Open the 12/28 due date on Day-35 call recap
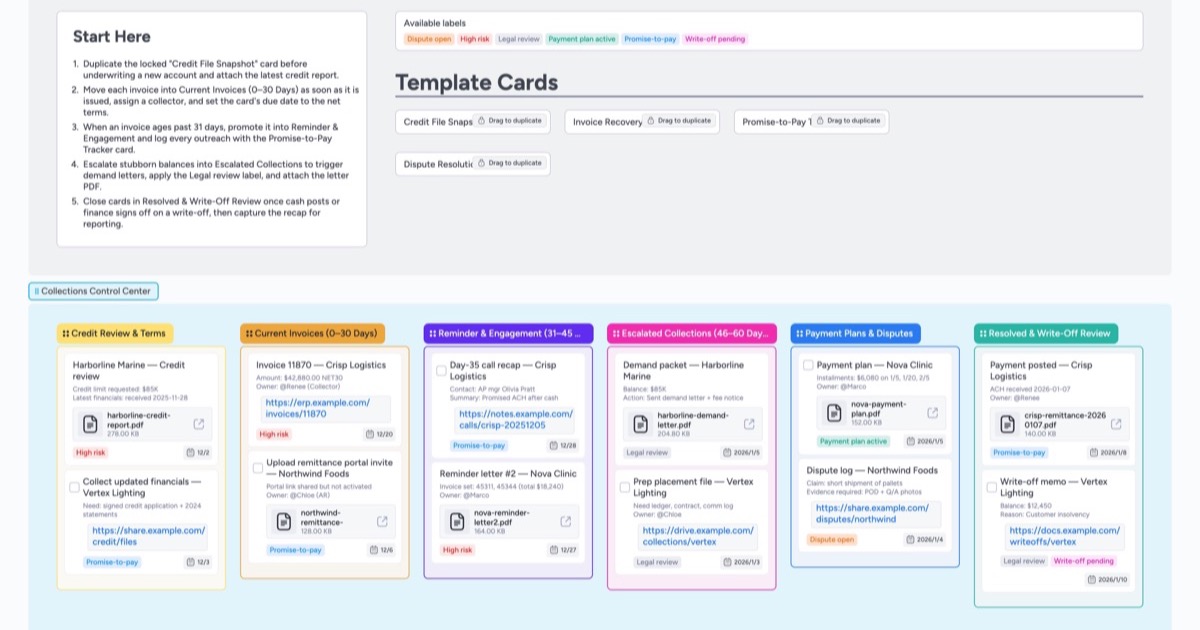Image resolution: width=1200 pixels, height=630 pixels. point(564,446)
